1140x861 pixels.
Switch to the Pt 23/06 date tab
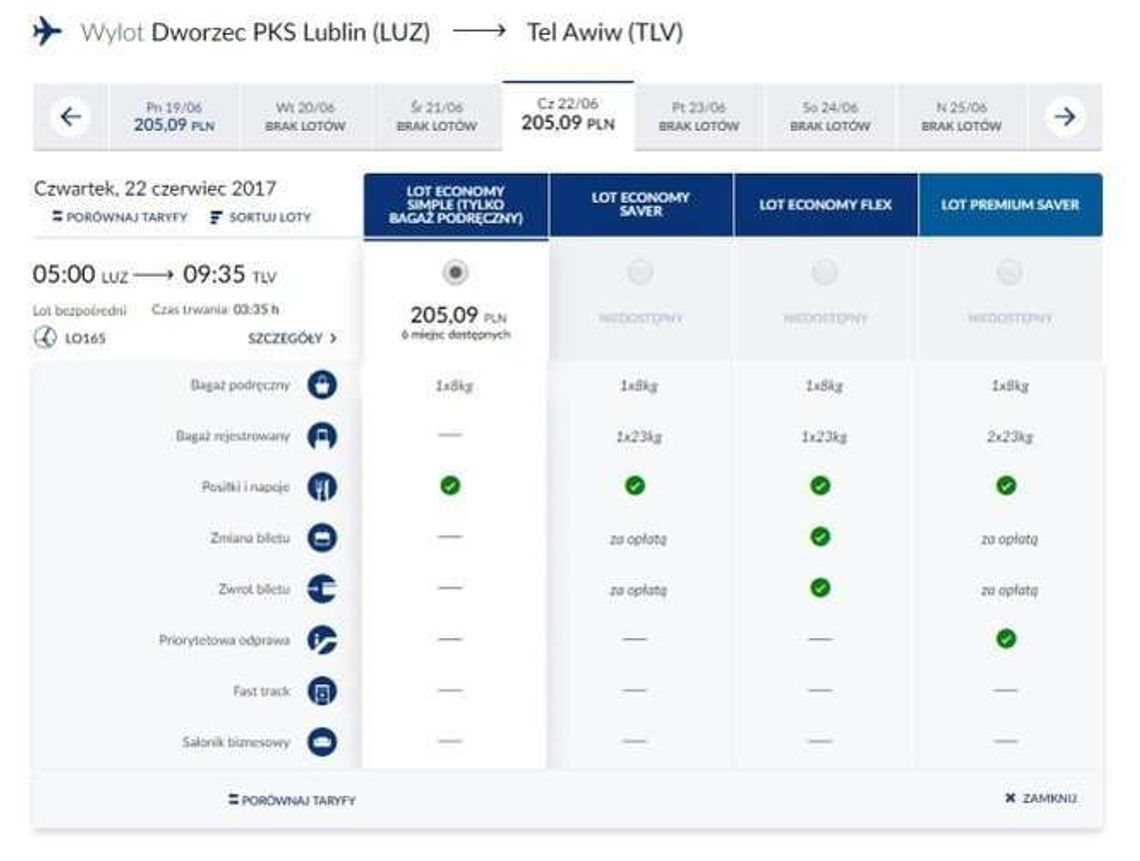pyautogui.click(x=698, y=117)
